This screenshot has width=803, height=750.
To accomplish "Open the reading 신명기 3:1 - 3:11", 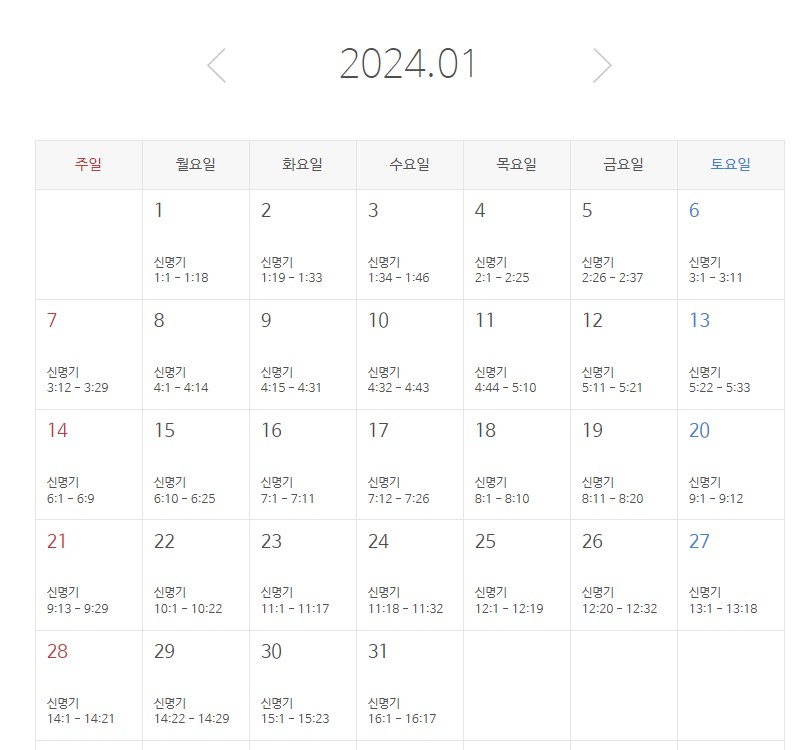I will pyautogui.click(x=716, y=270).
